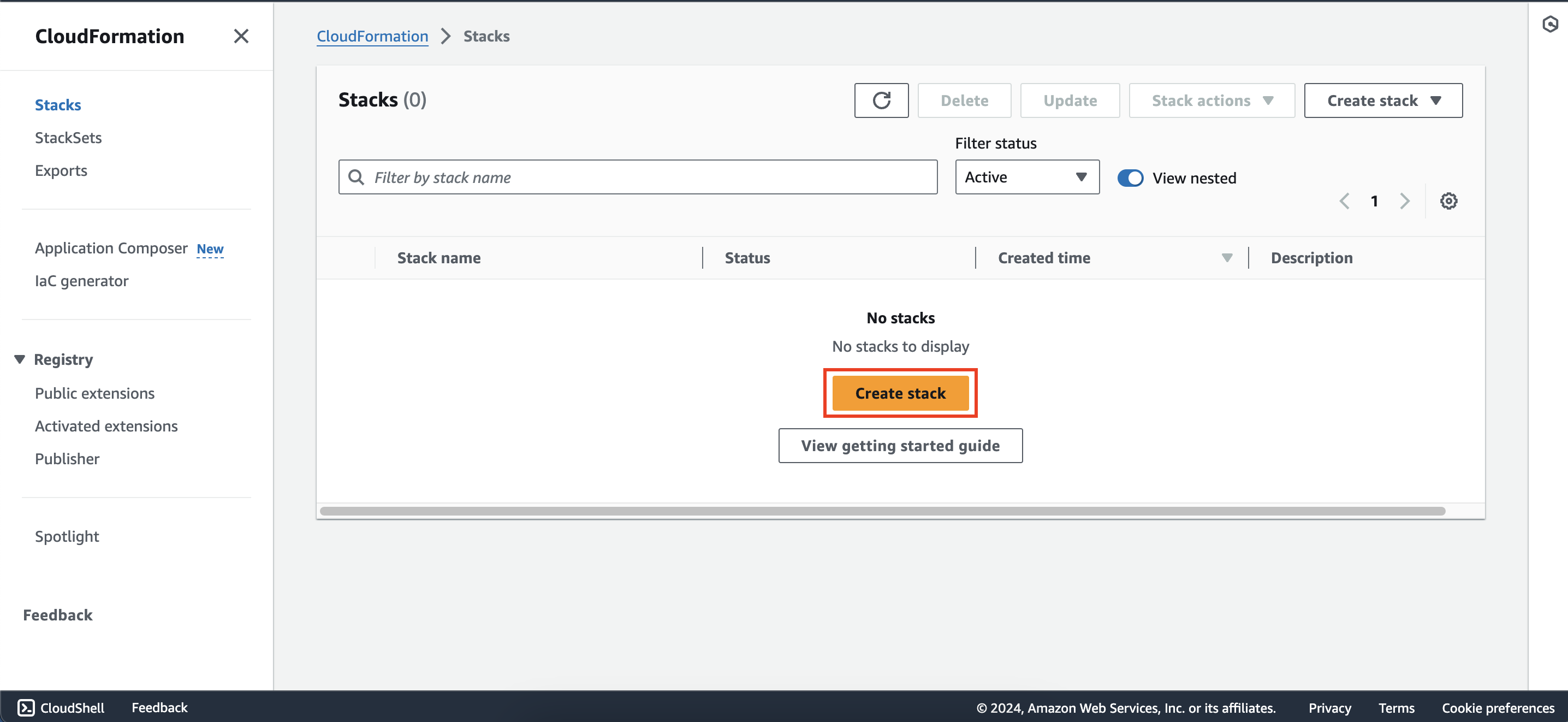1568x722 pixels.
Task: Open Cookie preferences
Action: (1498, 708)
